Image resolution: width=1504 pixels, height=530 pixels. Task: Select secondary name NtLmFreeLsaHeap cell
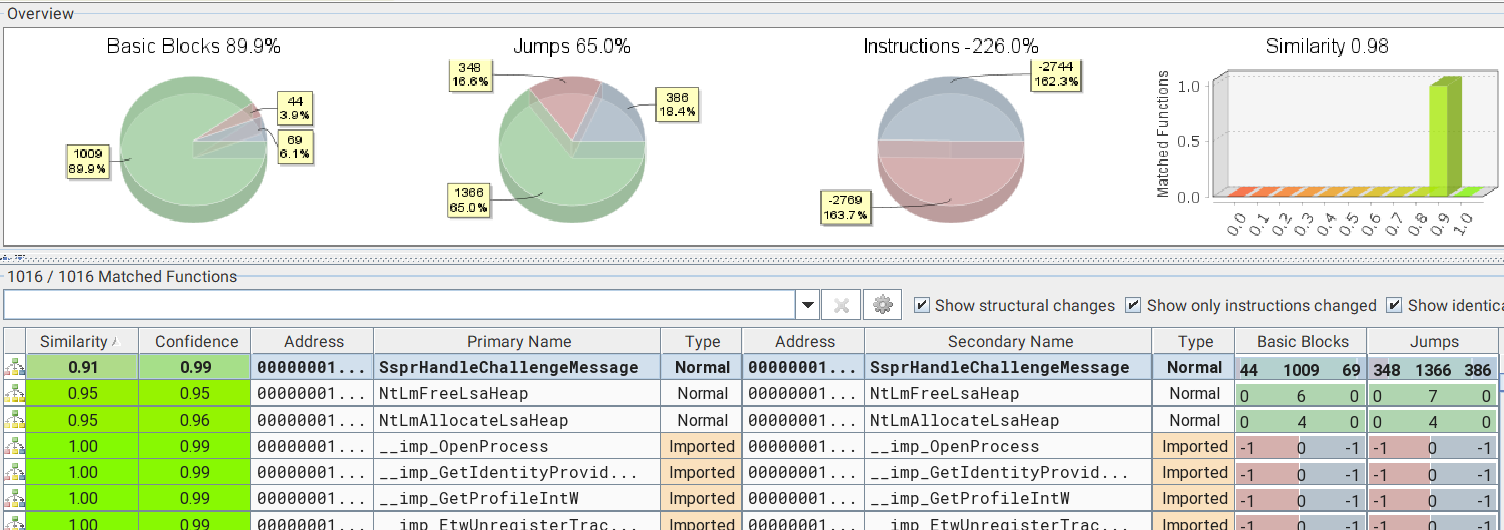(x=1008, y=394)
